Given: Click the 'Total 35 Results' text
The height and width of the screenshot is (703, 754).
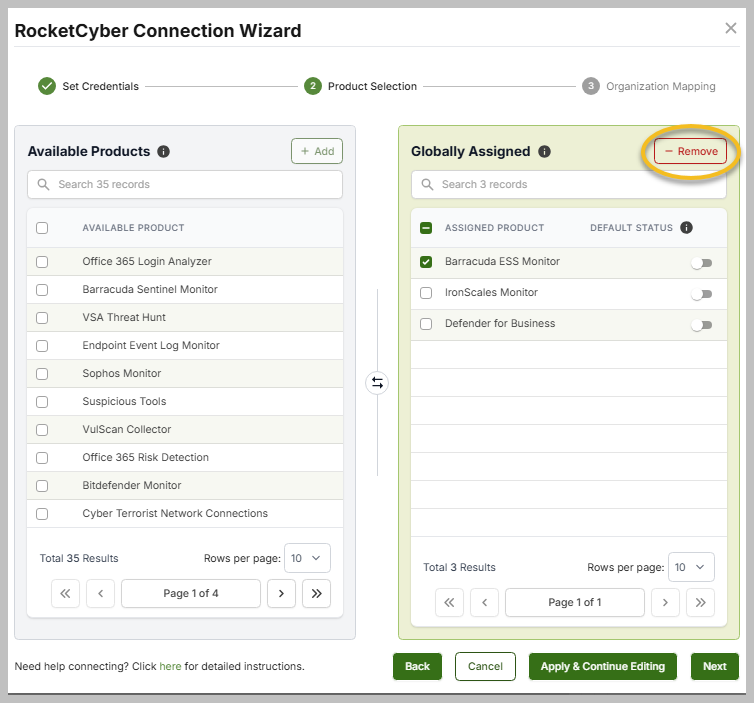Looking at the screenshot, I should pyautogui.click(x=79, y=558).
